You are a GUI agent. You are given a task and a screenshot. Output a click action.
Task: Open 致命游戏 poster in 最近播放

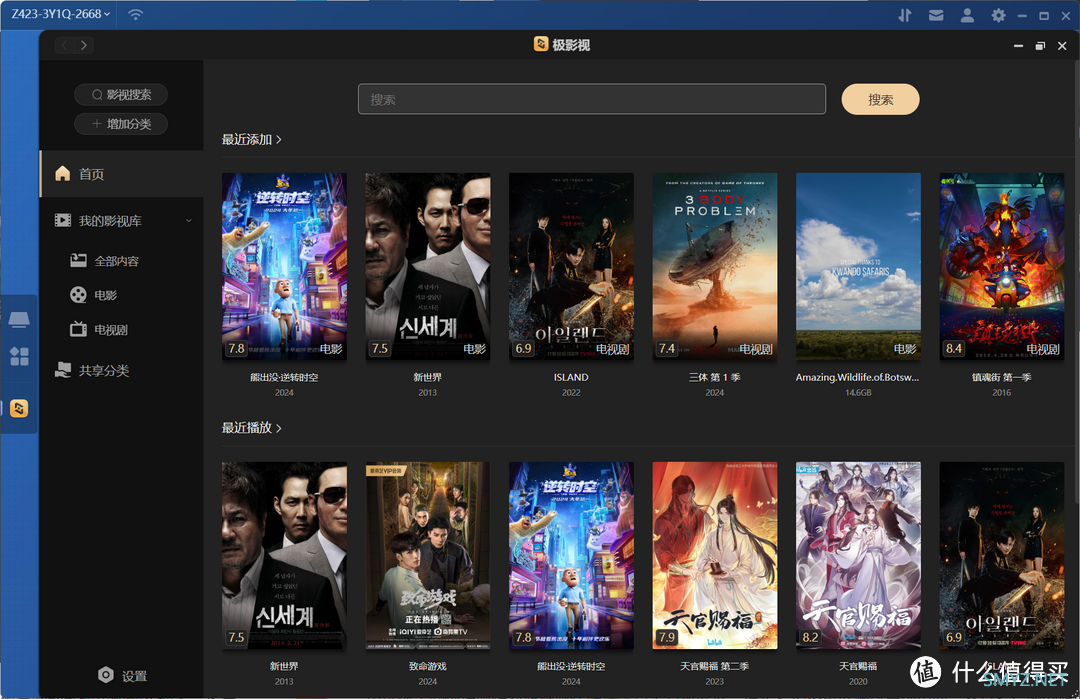(428, 555)
